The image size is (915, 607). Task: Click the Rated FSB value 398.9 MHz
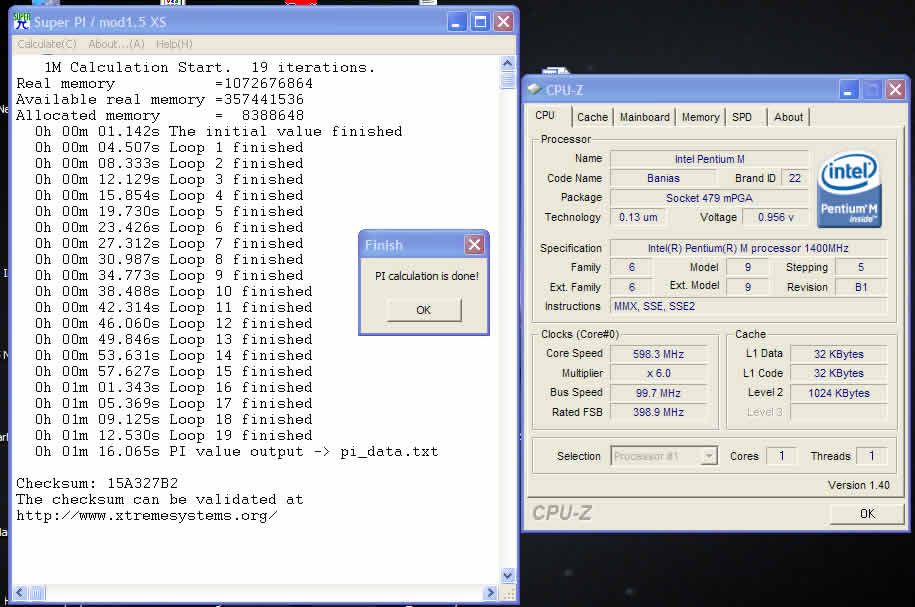tap(658, 412)
